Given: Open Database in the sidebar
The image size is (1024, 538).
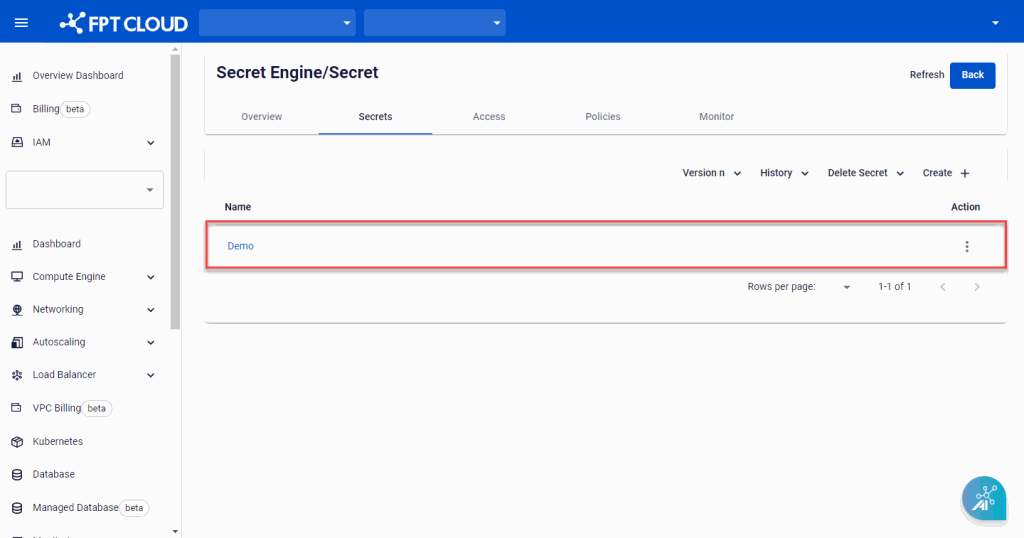Looking at the screenshot, I should tap(54, 474).
